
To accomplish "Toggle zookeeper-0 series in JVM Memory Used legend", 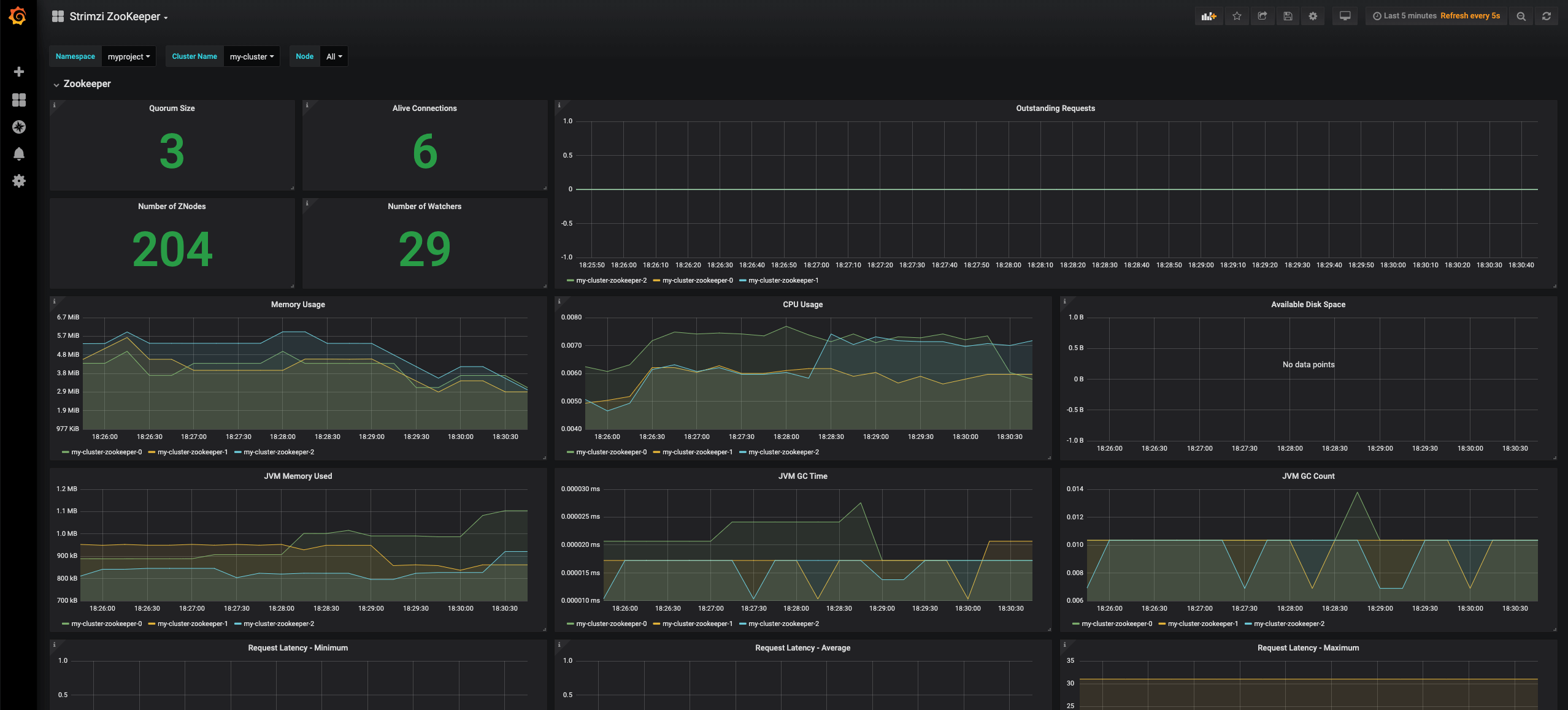I will [106, 624].
